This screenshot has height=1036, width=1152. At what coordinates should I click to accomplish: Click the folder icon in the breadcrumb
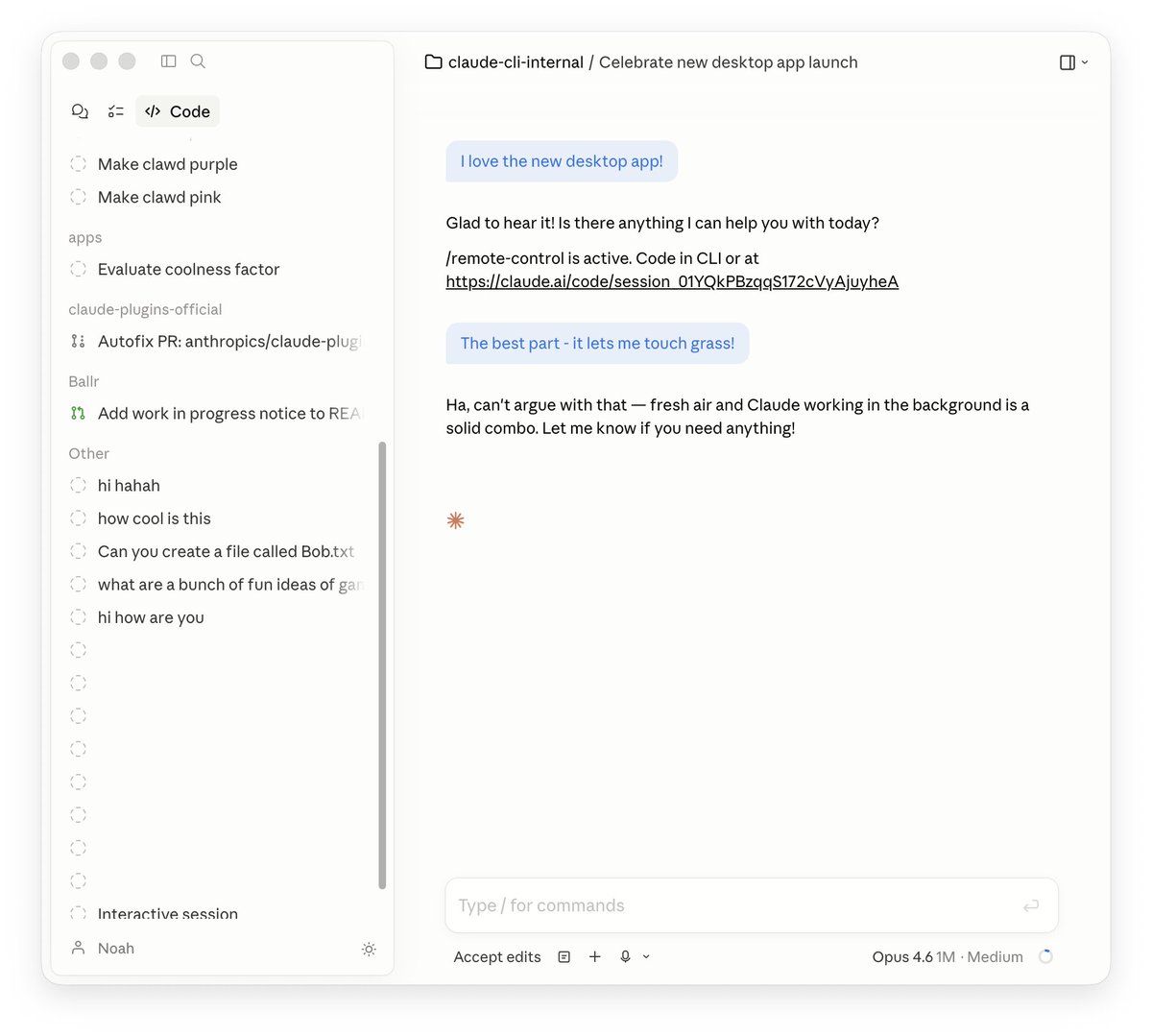coord(434,62)
